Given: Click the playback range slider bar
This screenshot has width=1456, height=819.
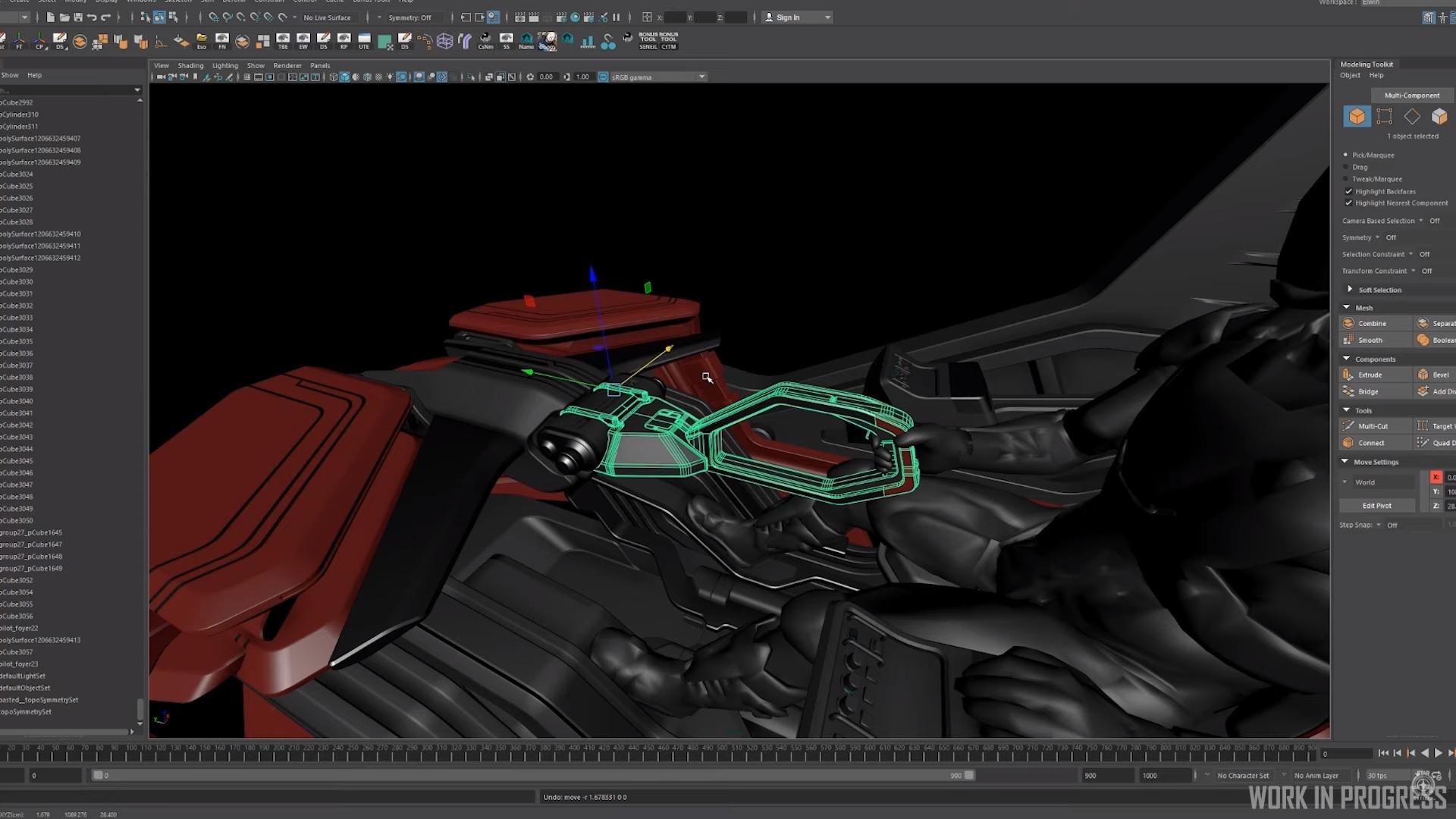Looking at the screenshot, I should pos(531,775).
